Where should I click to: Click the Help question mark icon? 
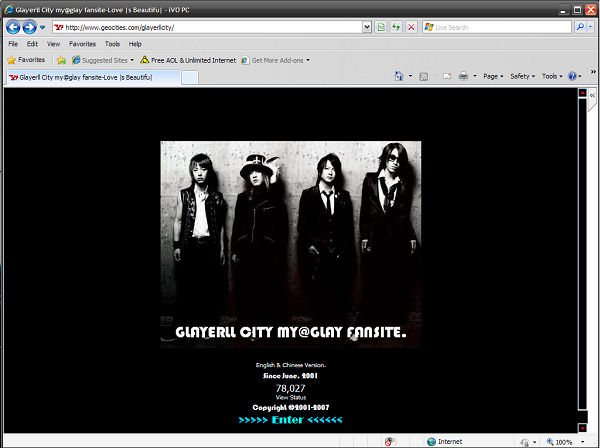pyautogui.click(x=573, y=76)
